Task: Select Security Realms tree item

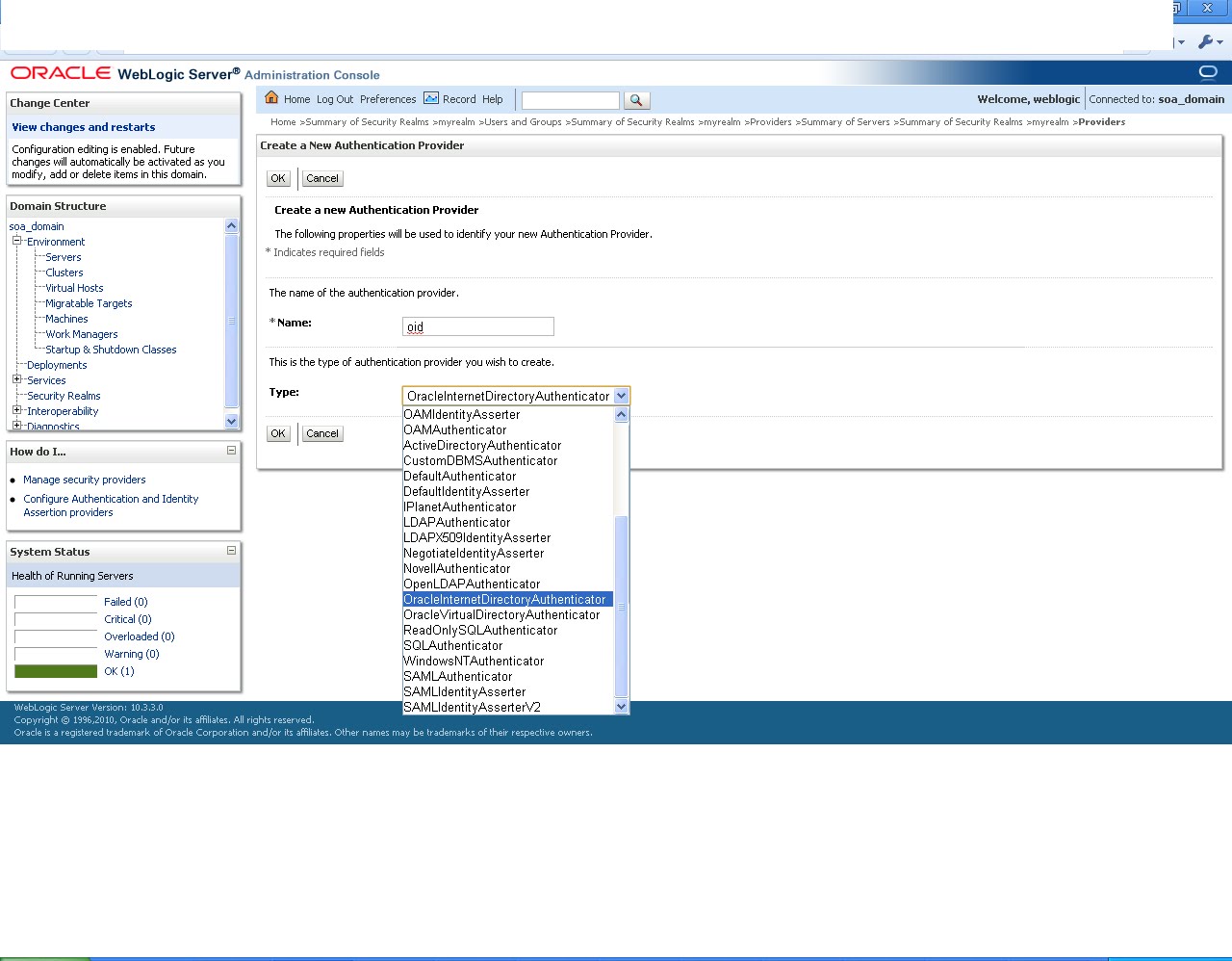Action: click(x=64, y=396)
